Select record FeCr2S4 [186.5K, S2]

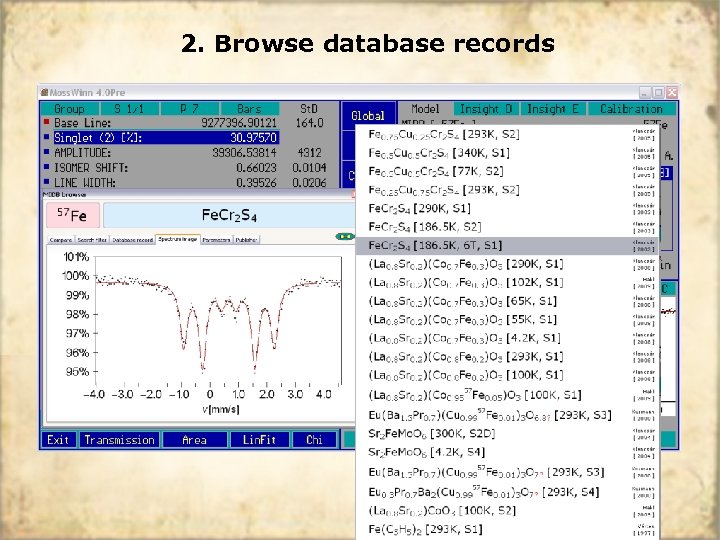(x=507, y=227)
